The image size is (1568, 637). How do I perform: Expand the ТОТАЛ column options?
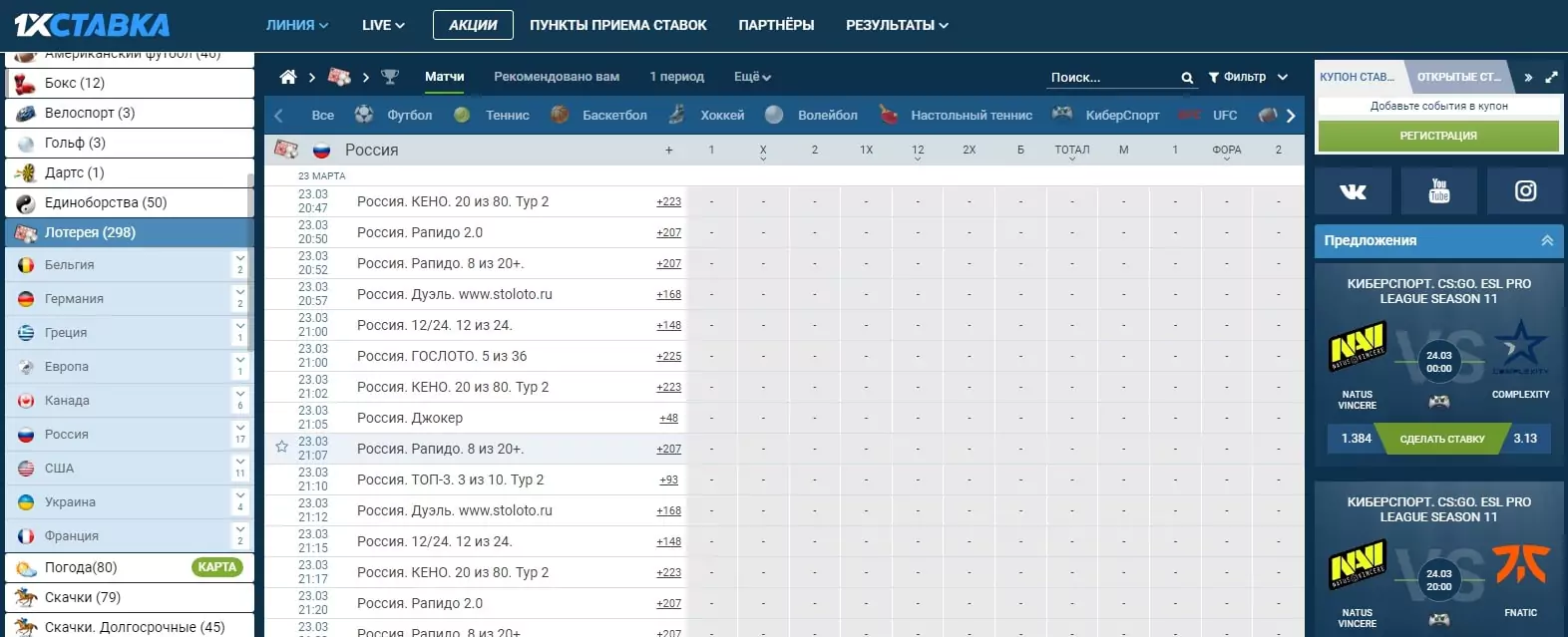(x=1072, y=152)
